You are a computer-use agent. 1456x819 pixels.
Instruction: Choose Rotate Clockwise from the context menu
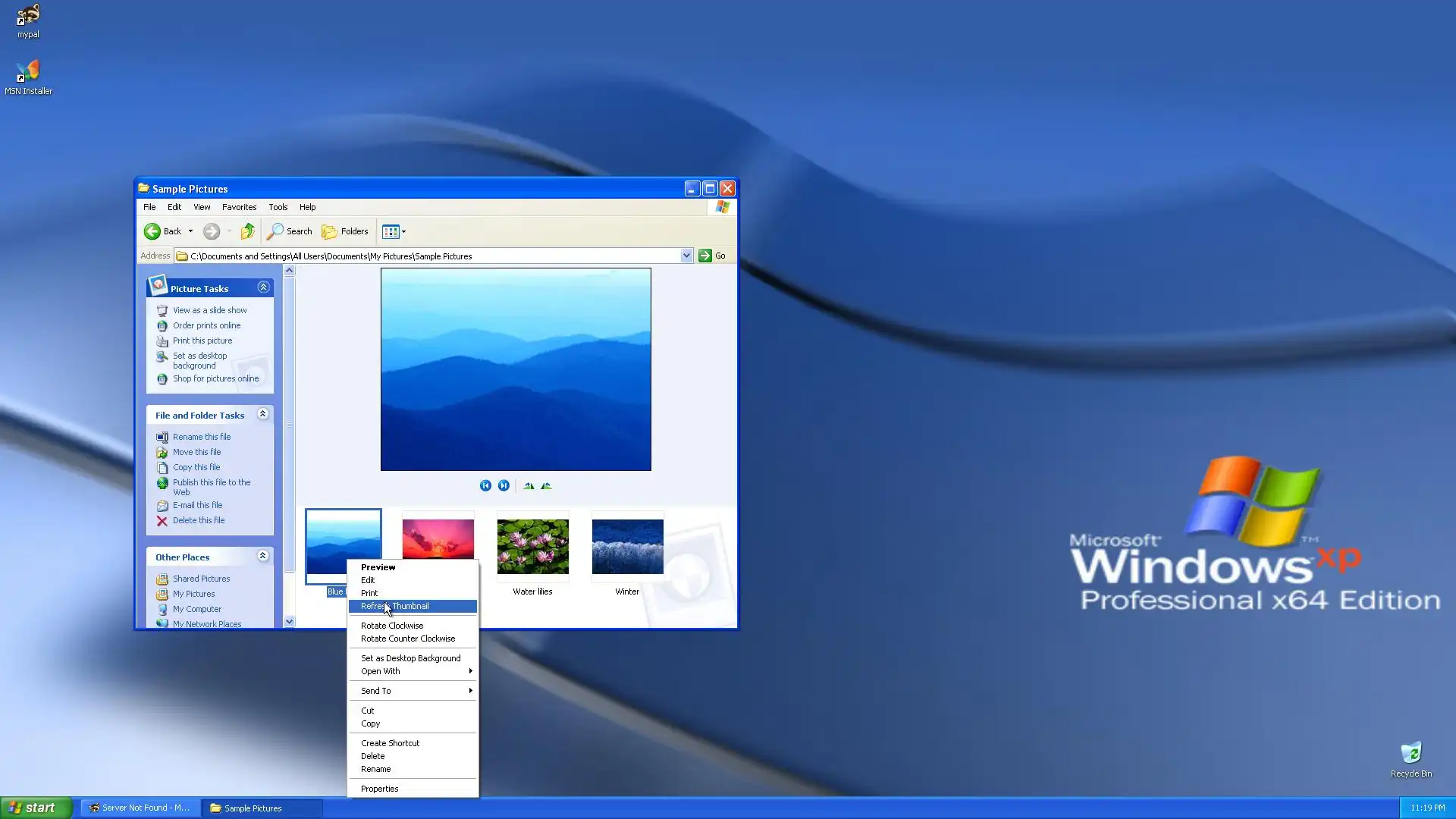392,626
